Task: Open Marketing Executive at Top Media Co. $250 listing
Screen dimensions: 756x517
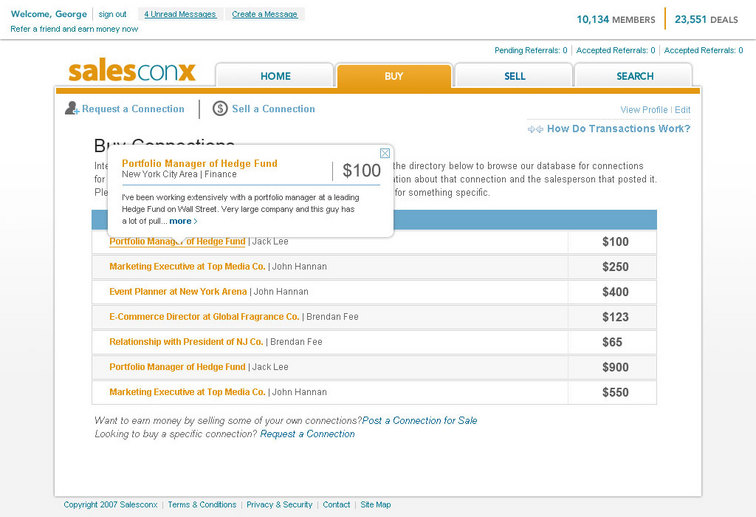Action: point(187,266)
